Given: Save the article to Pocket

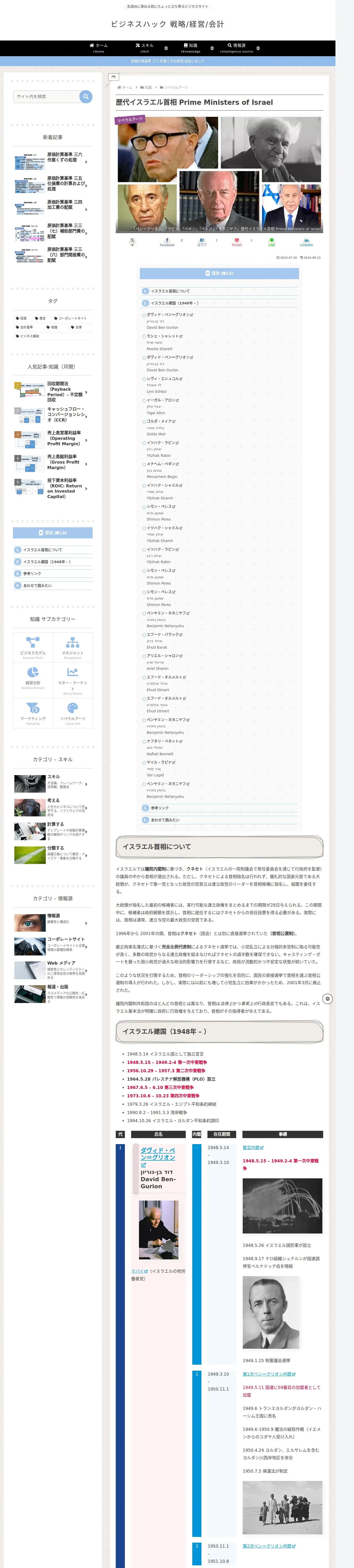Looking at the screenshot, I should click(x=237, y=242).
